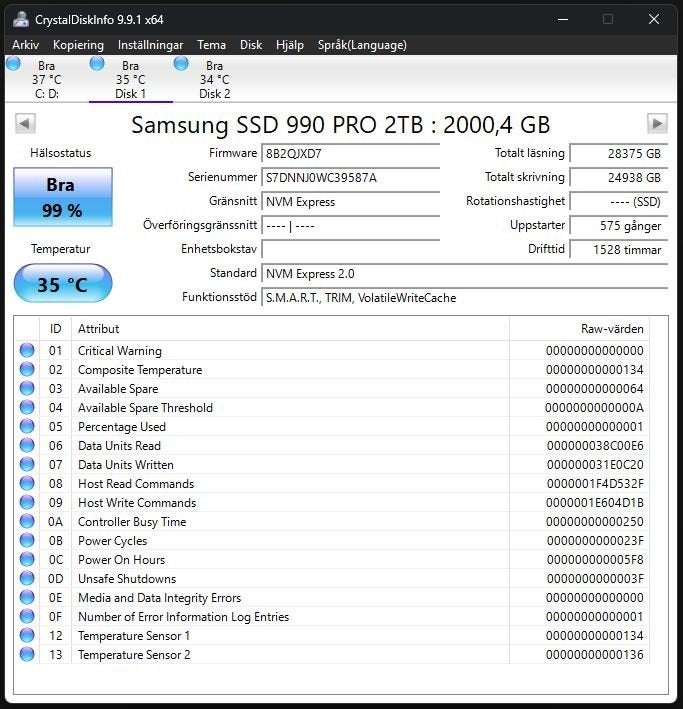Click the status orb for Temperature Sensor 2
683x709 pixels.
(27, 654)
